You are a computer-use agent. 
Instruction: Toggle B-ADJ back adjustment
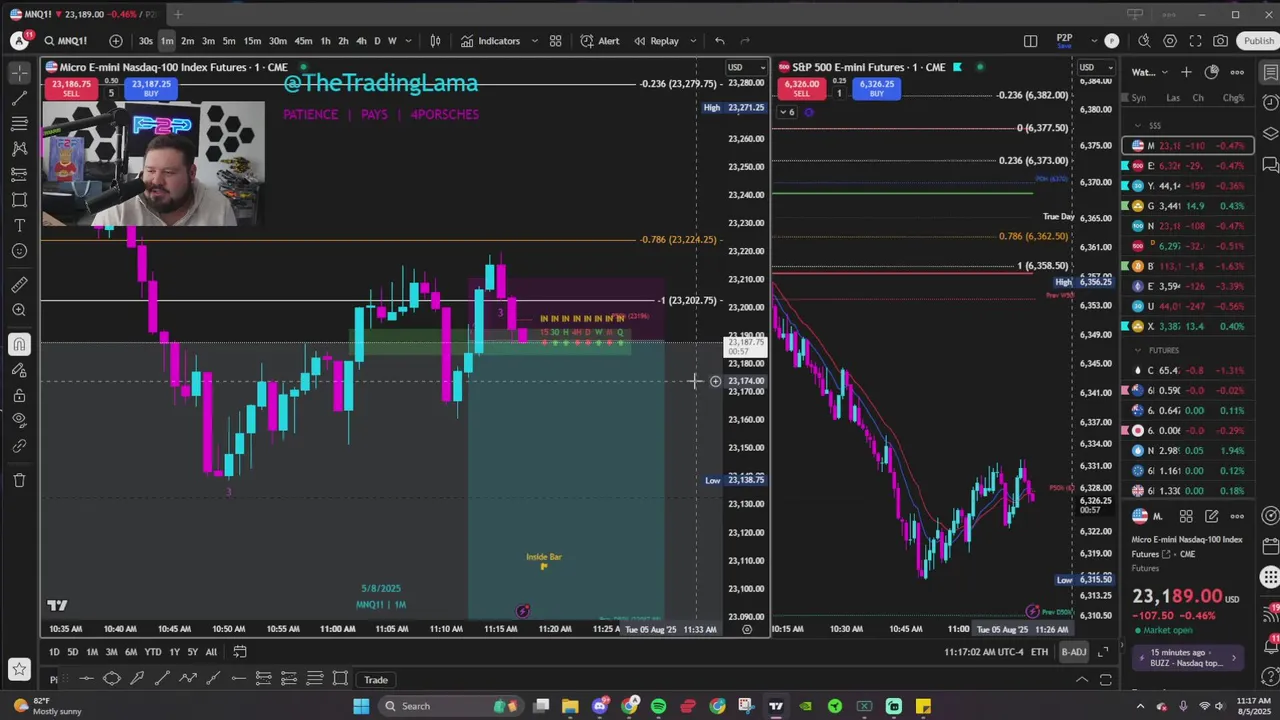tap(1073, 652)
